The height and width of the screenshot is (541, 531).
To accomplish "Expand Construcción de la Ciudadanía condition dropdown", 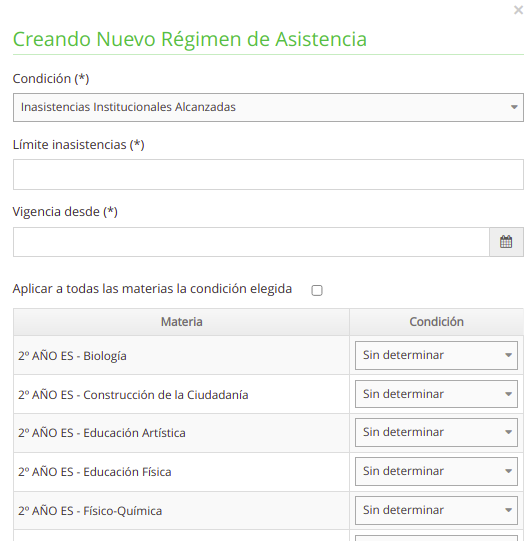I will [436, 394].
